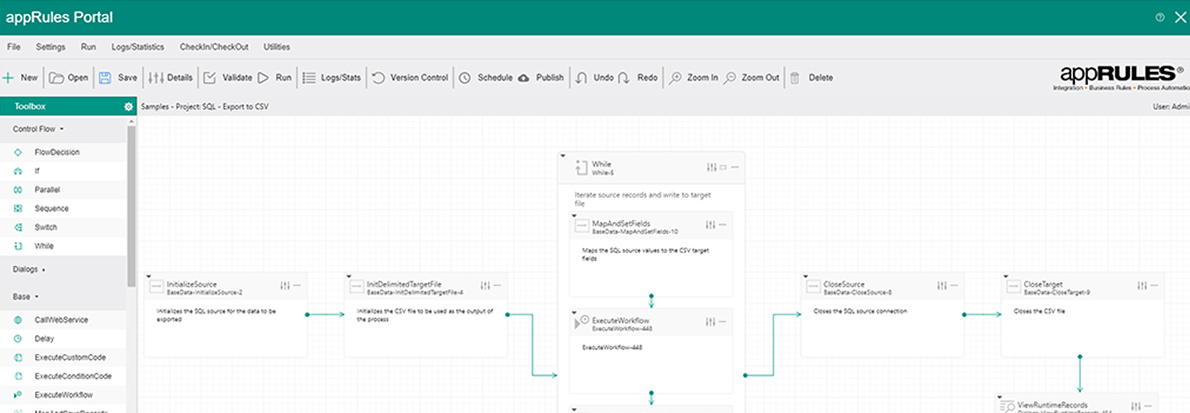Click the Publish cloud icon

(524, 77)
